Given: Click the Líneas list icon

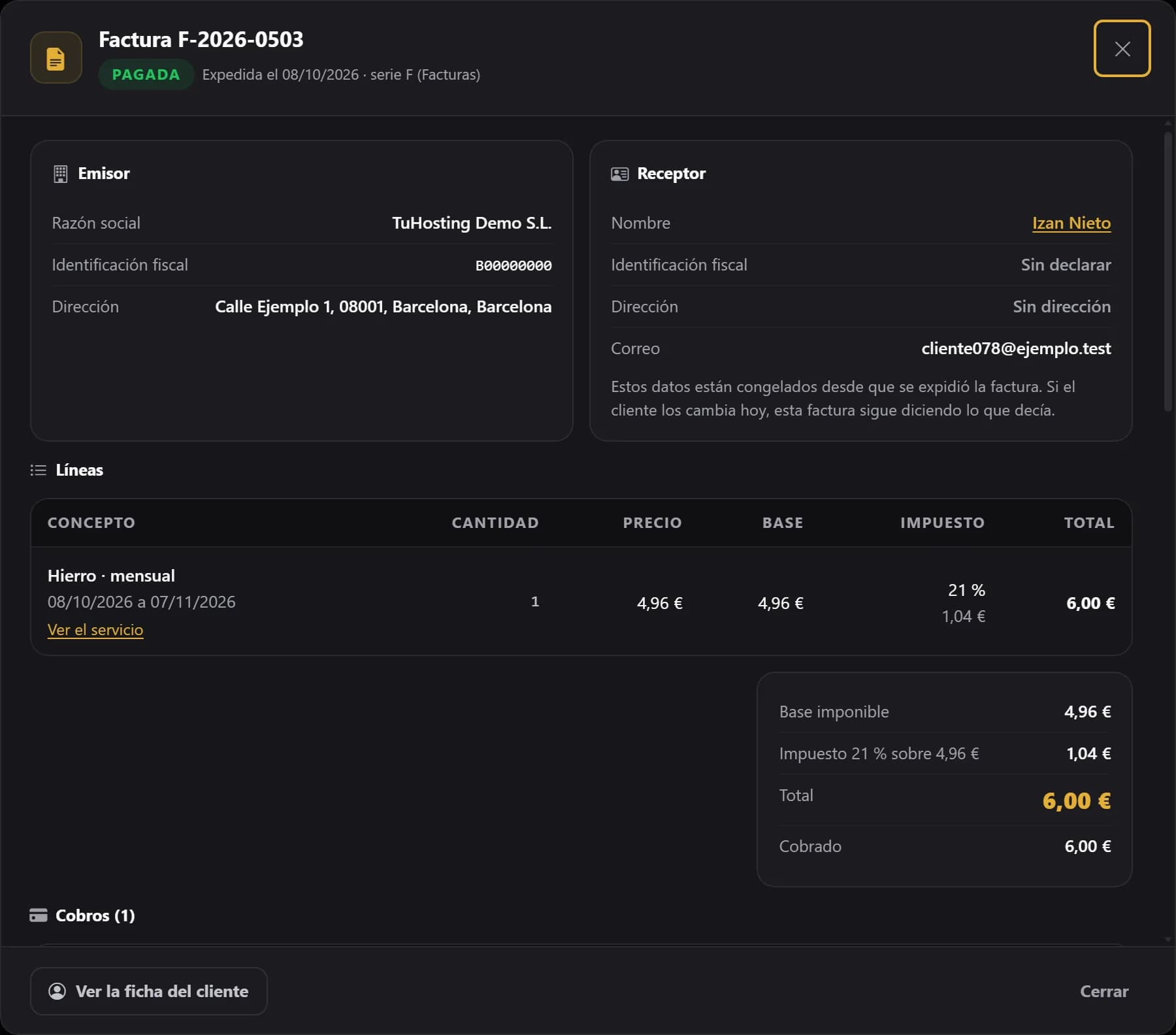Looking at the screenshot, I should [39, 470].
